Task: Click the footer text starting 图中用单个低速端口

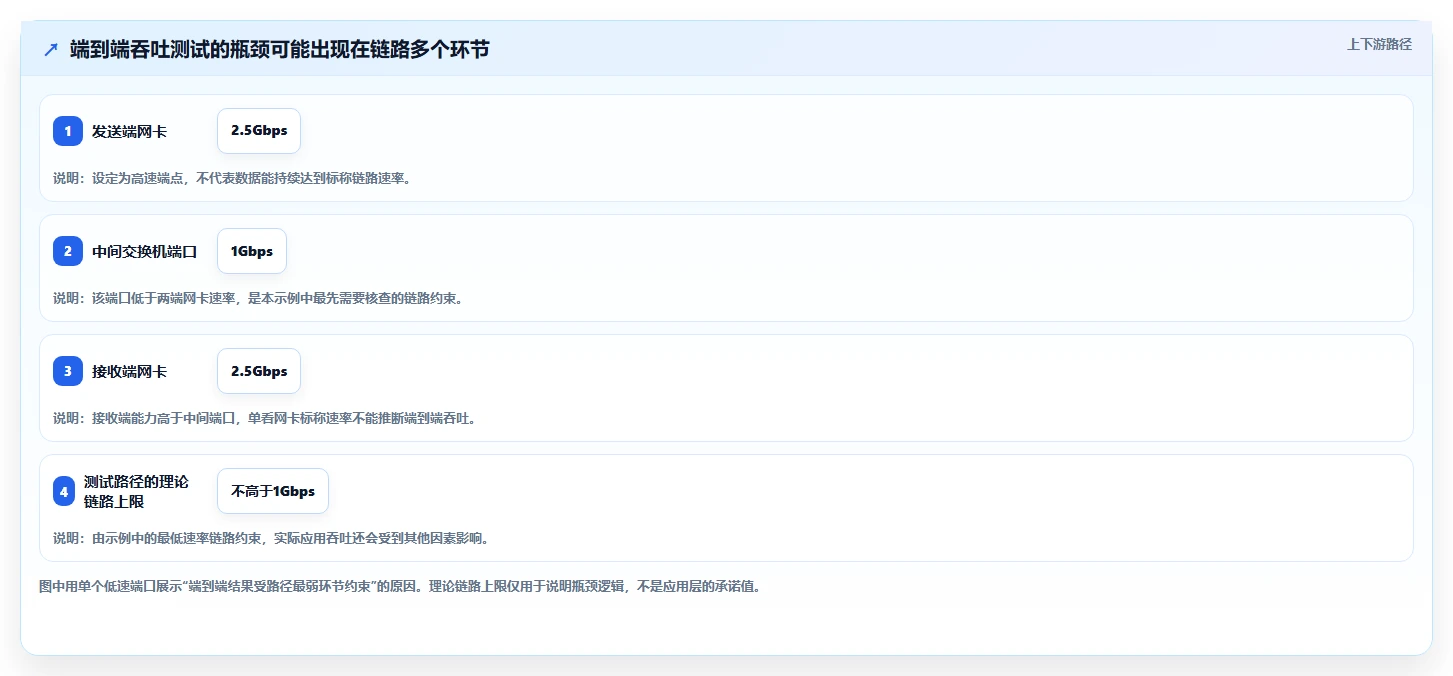Action: tap(400, 587)
